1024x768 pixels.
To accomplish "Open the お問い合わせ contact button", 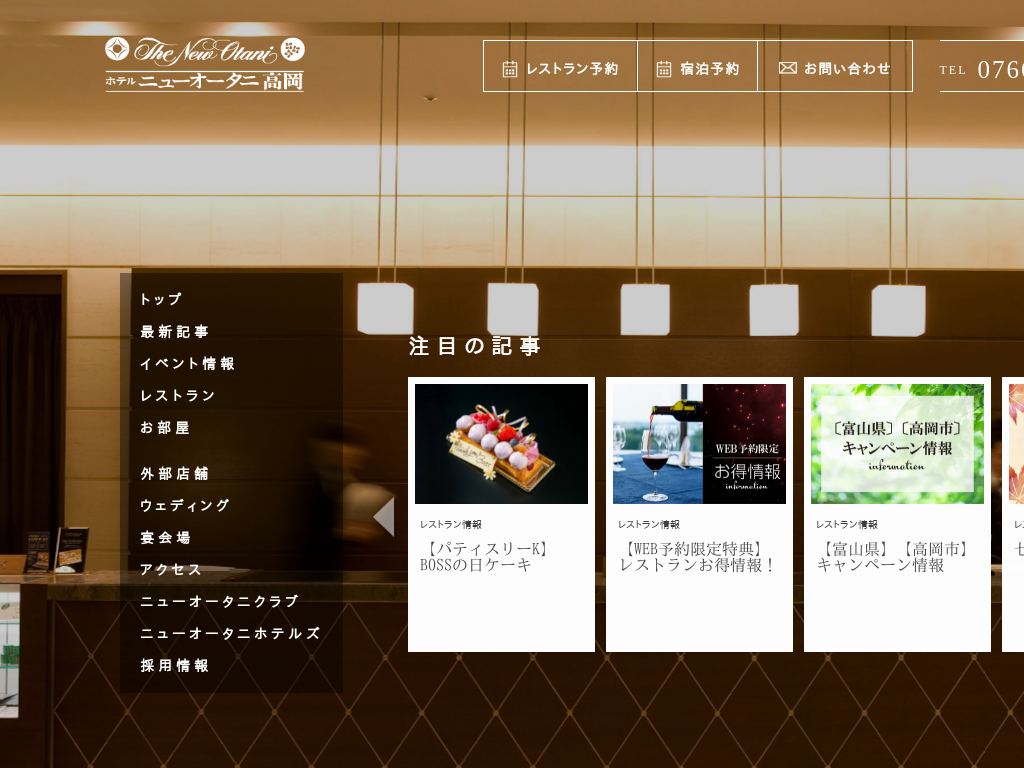I will [x=835, y=67].
